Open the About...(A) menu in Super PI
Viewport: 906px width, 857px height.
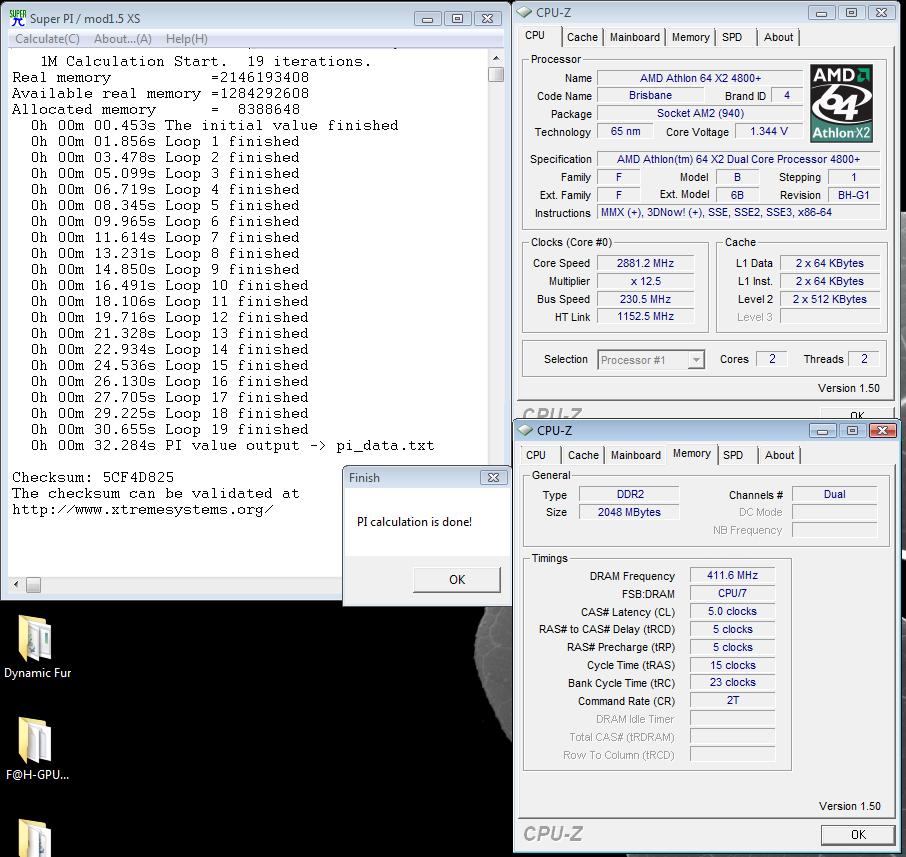click(x=123, y=39)
